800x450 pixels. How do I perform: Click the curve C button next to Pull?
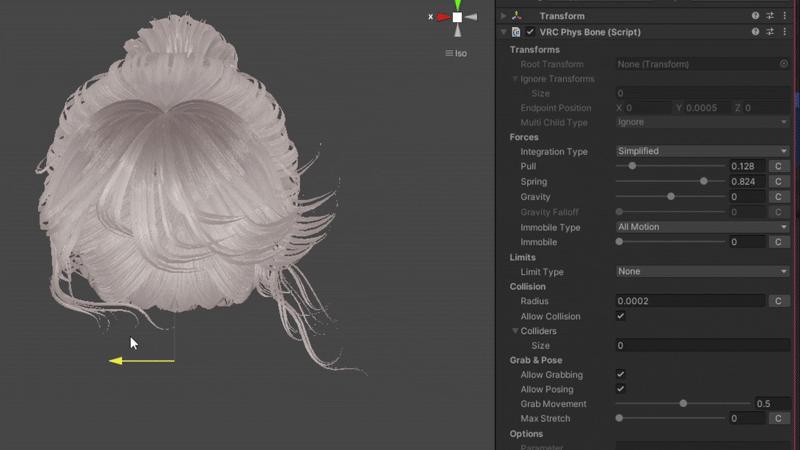(x=778, y=166)
